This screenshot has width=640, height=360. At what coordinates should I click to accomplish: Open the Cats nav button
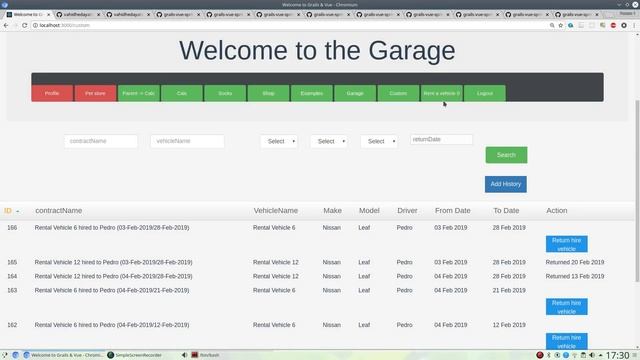click(182, 93)
